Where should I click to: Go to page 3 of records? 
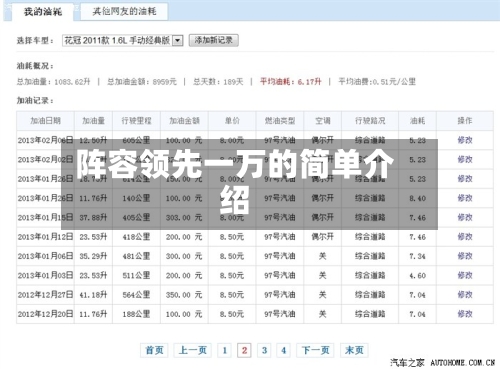coord(264,350)
